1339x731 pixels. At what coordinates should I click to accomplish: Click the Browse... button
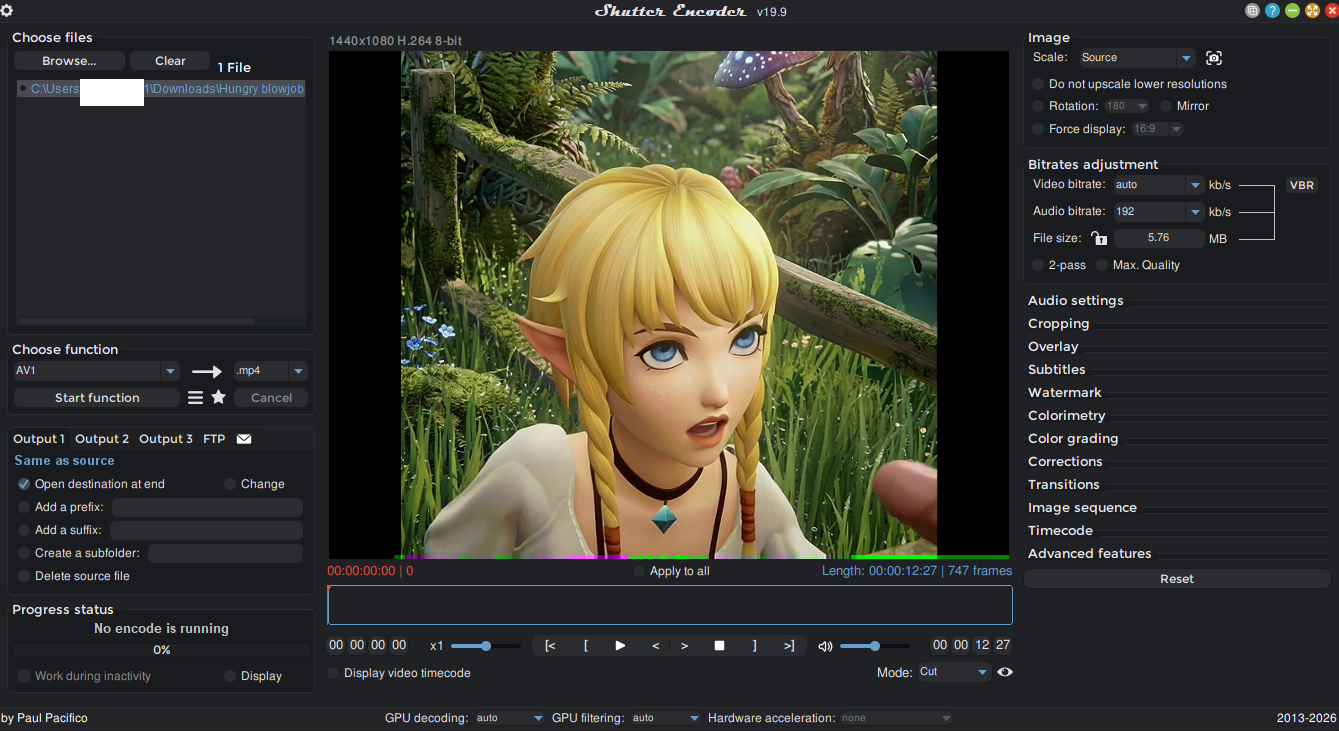coord(69,61)
